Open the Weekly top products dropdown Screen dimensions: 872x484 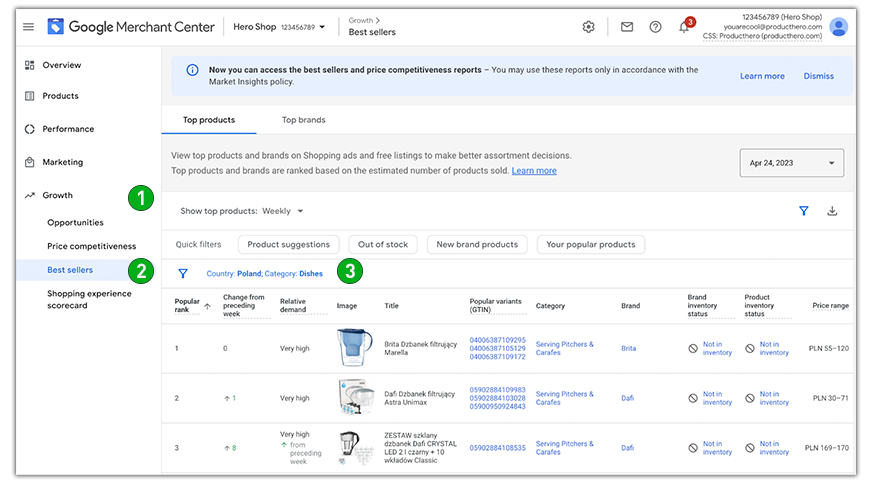click(x=283, y=211)
